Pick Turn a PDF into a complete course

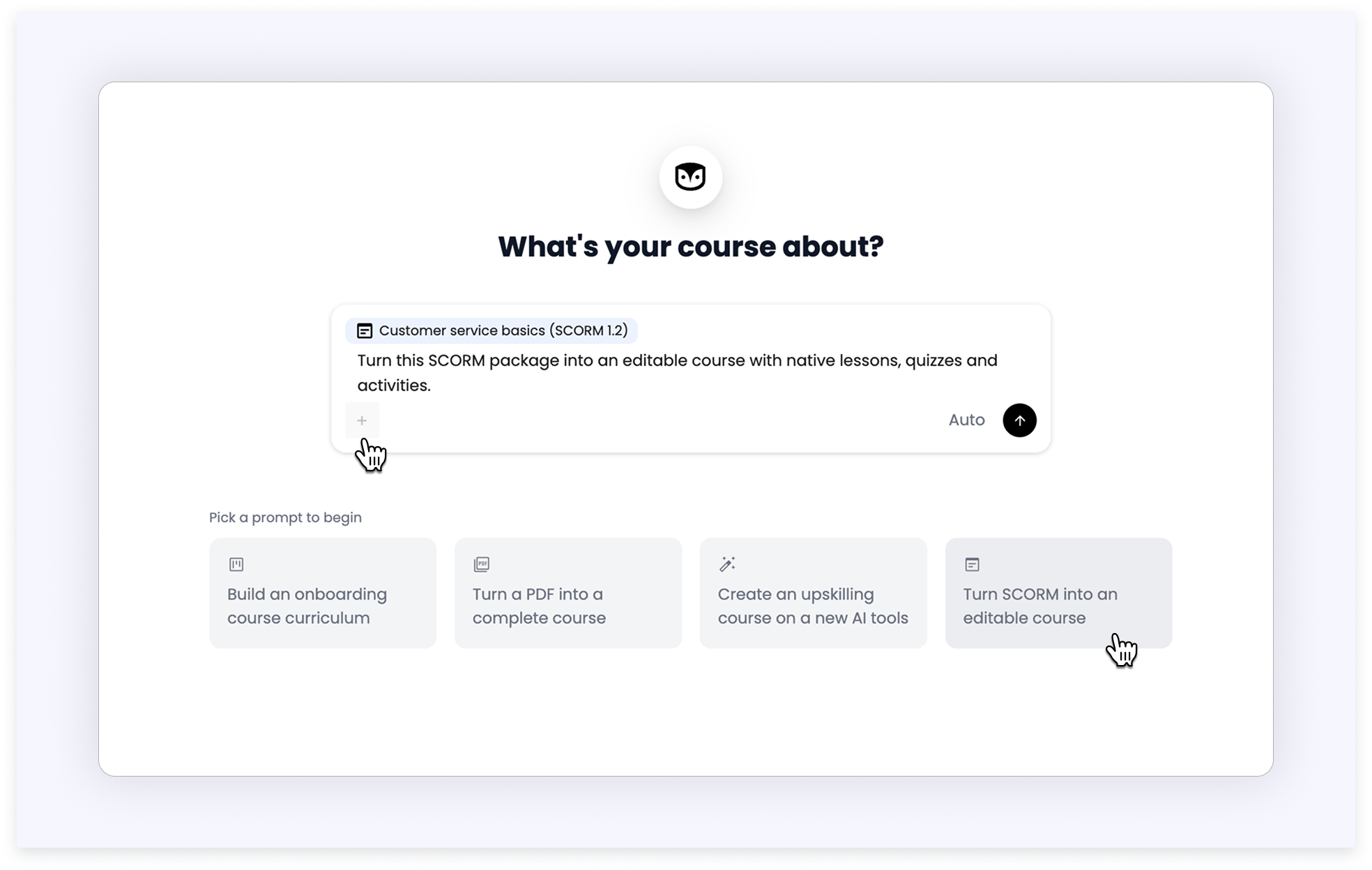[568, 593]
